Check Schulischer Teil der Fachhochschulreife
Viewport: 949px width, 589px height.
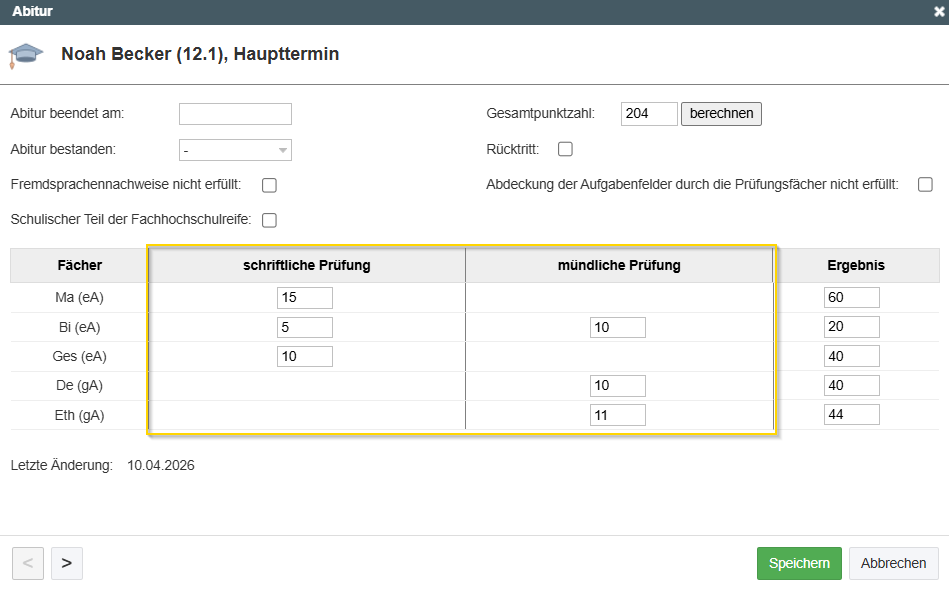[269, 220]
